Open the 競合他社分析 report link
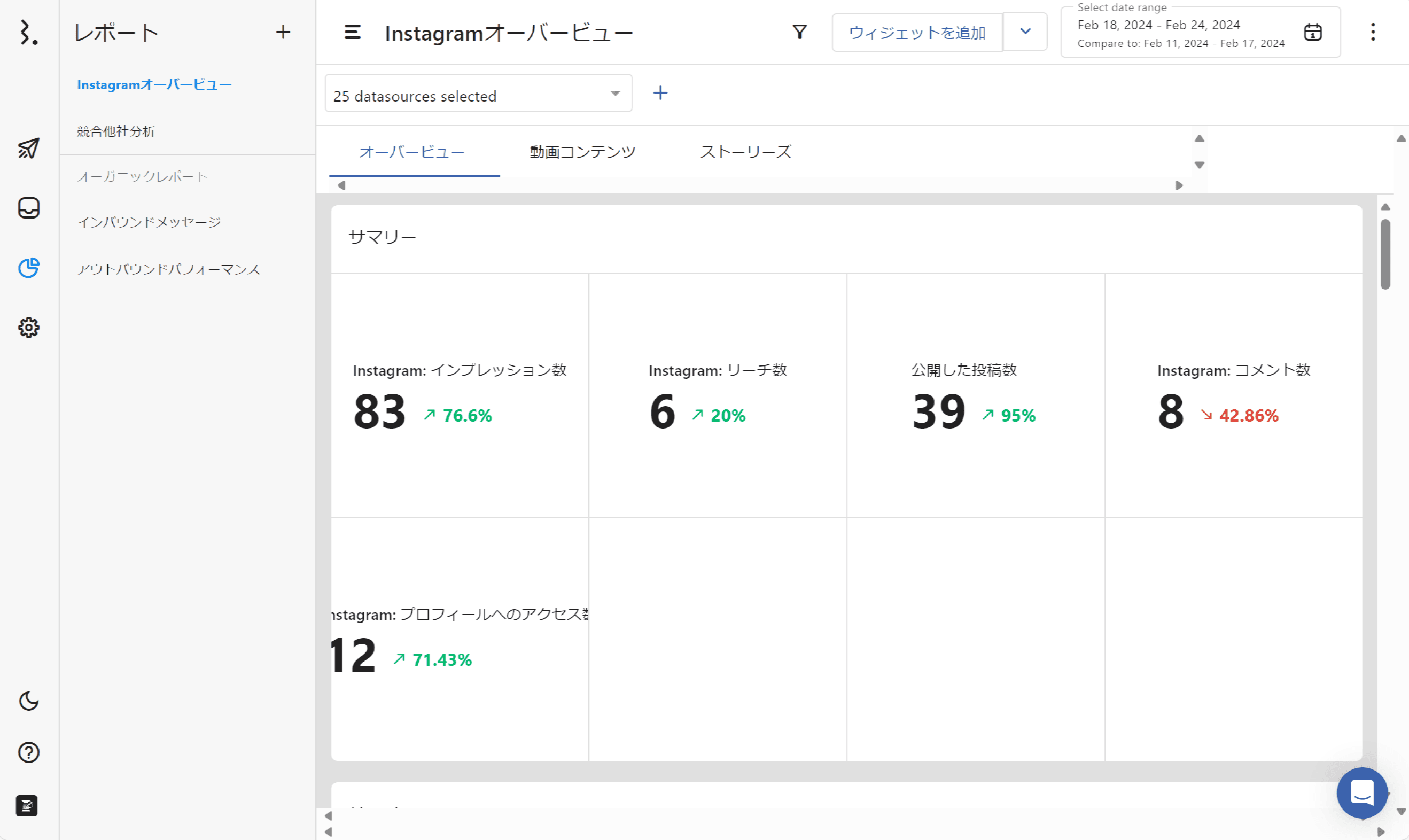1409x840 pixels. click(x=116, y=131)
